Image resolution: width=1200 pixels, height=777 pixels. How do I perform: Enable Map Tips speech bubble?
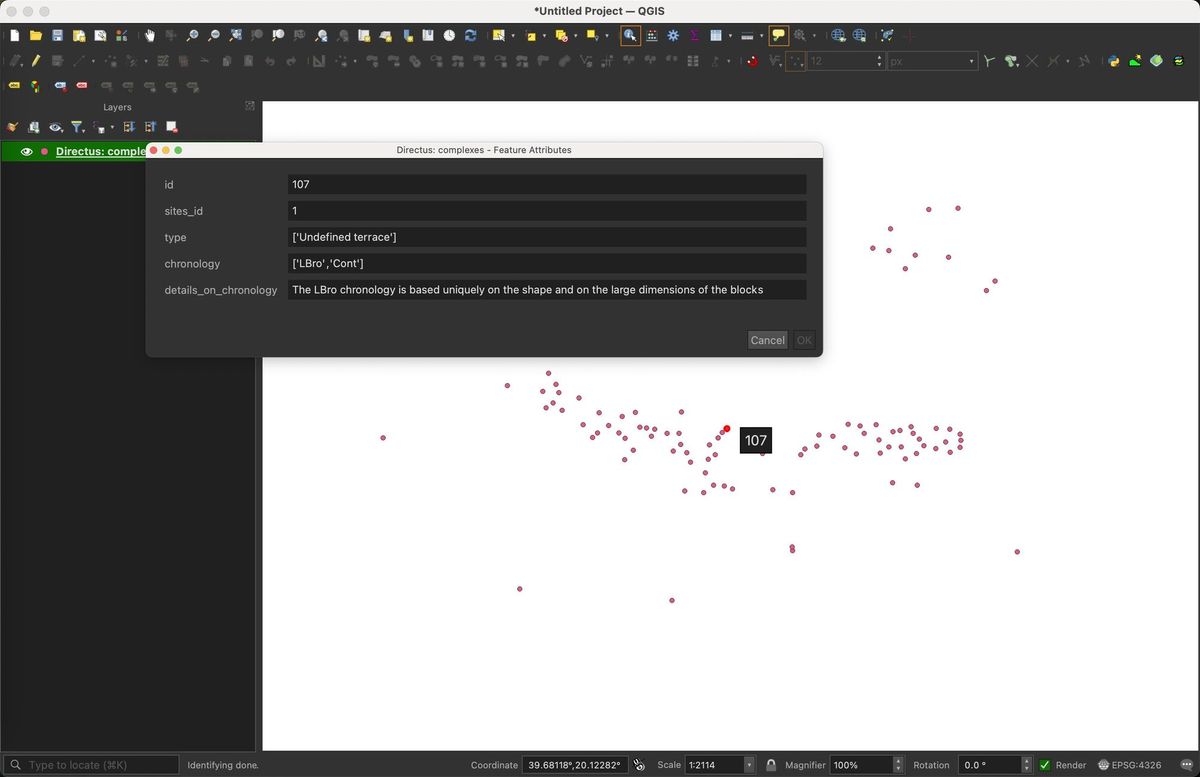point(778,36)
